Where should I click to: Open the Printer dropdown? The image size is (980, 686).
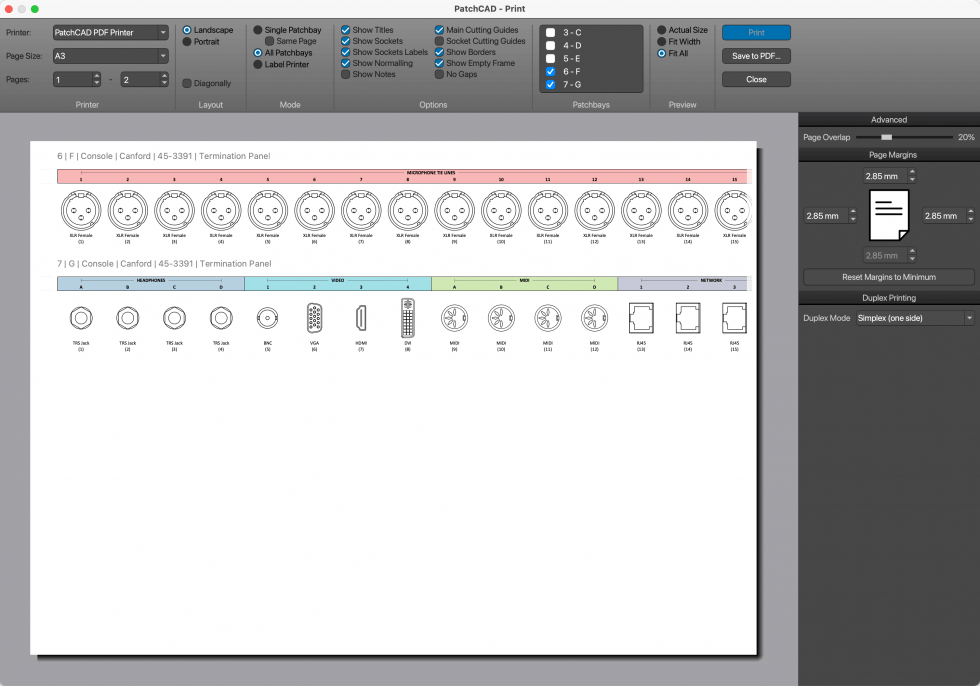(x=111, y=32)
